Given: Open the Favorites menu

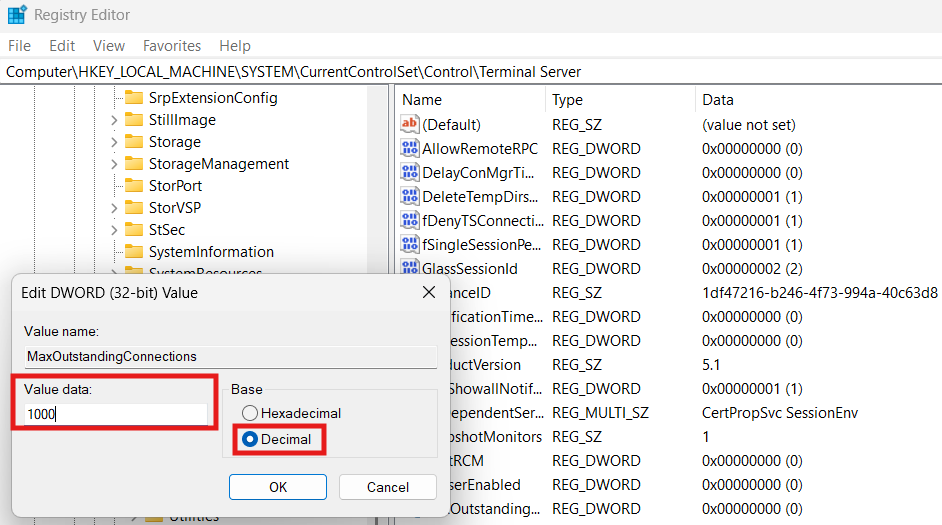Looking at the screenshot, I should click(171, 46).
